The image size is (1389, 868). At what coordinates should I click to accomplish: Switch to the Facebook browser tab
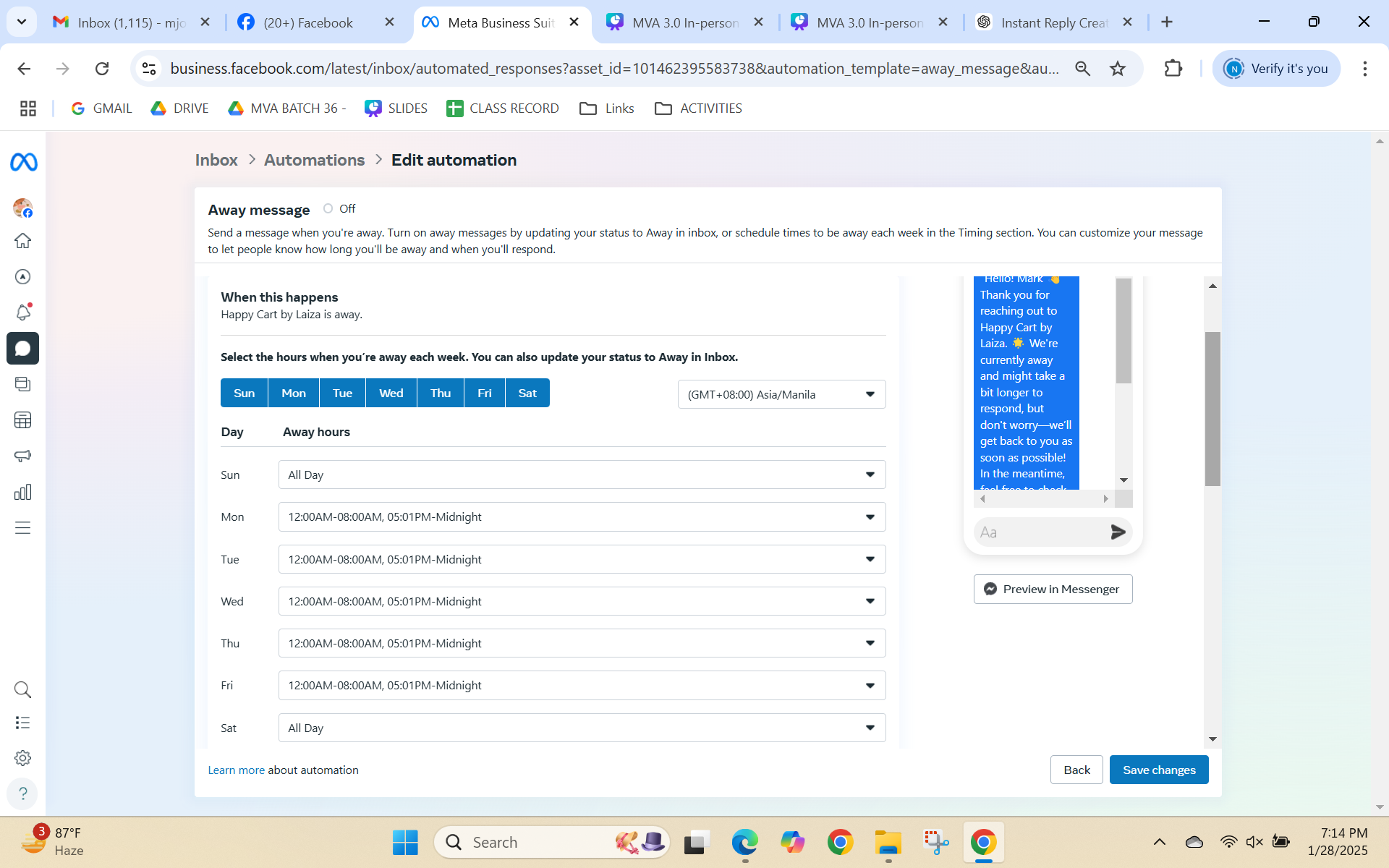(308, 22)
